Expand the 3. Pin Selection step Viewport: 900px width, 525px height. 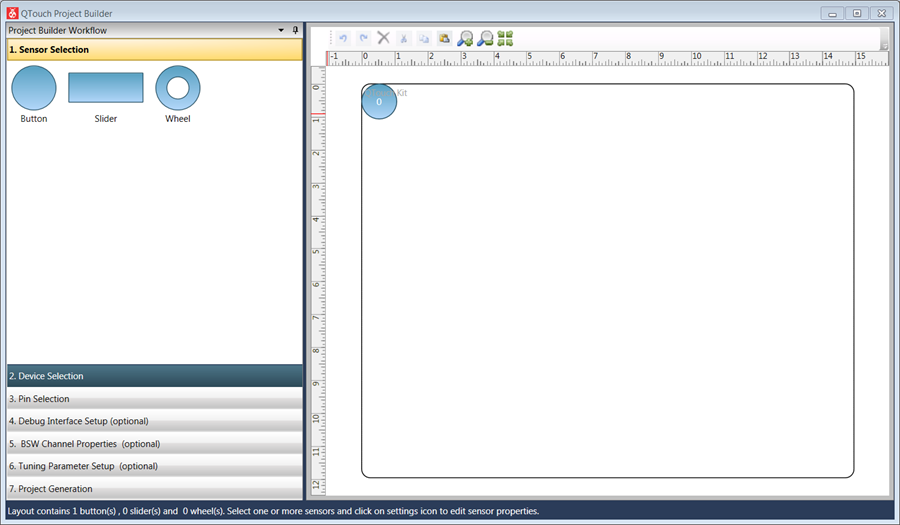[x=154, y=399]
